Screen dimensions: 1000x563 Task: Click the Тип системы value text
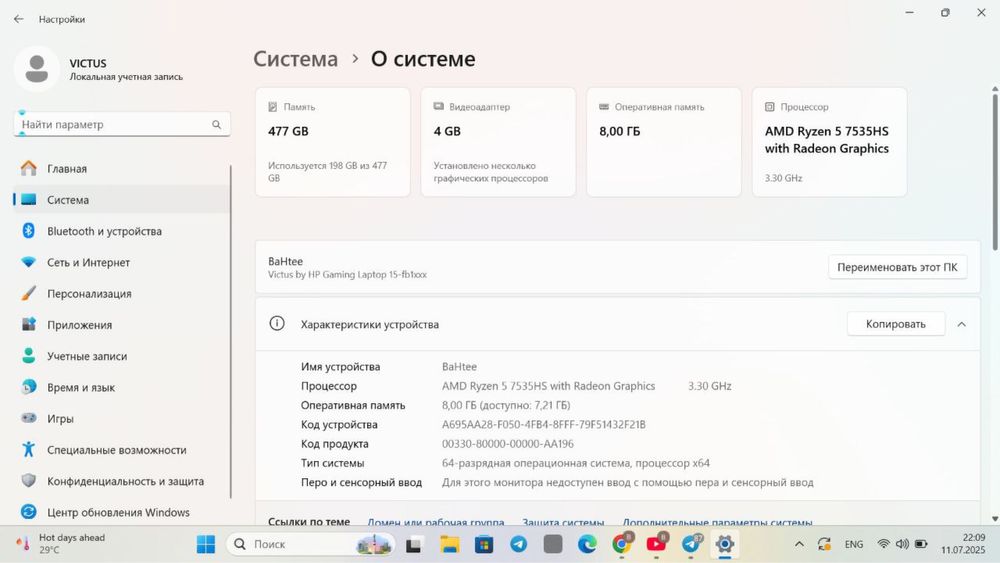(576, 463)
